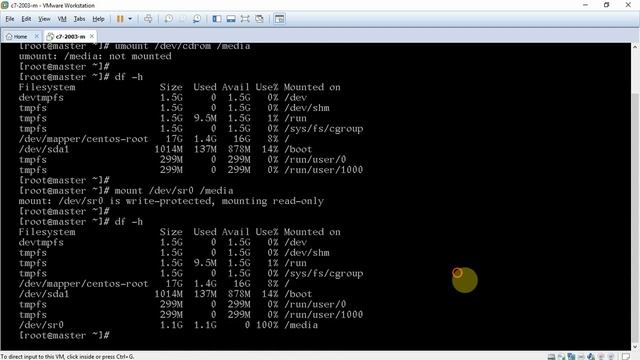Restore down the VMware Workstation window
The width and height of the screenshot is (640, 360).
(607, 5)
